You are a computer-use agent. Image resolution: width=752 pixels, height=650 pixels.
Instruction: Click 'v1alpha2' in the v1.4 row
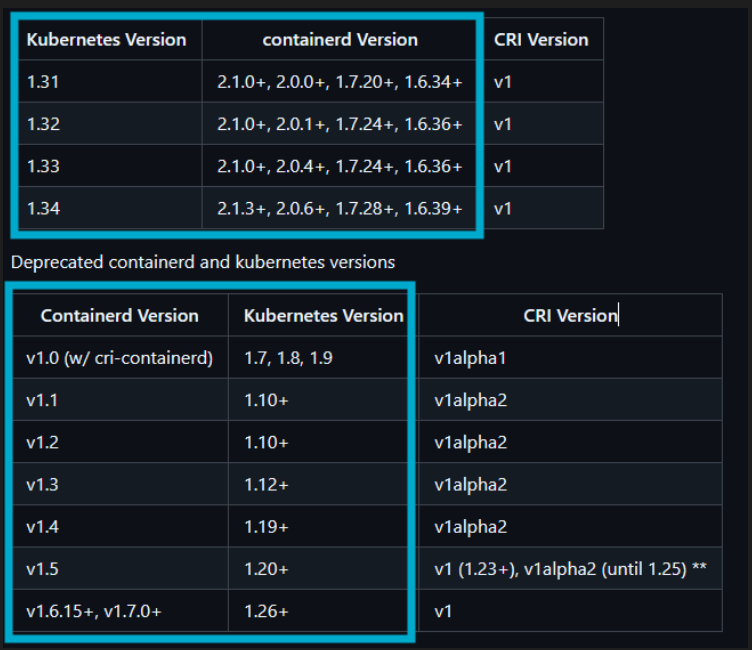click(570, 526)
